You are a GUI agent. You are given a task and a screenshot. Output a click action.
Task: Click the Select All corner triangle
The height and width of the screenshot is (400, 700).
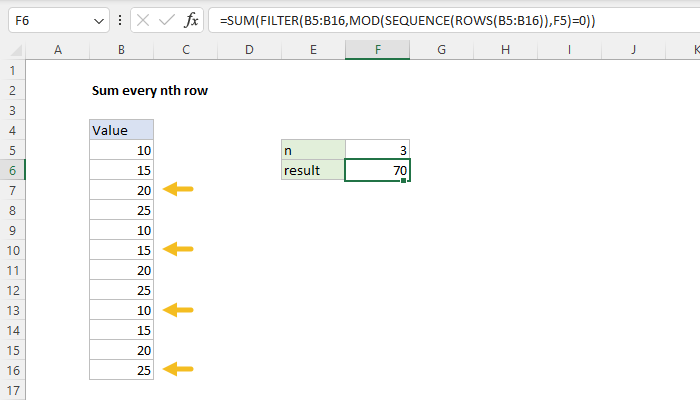(x=12, y=49)
